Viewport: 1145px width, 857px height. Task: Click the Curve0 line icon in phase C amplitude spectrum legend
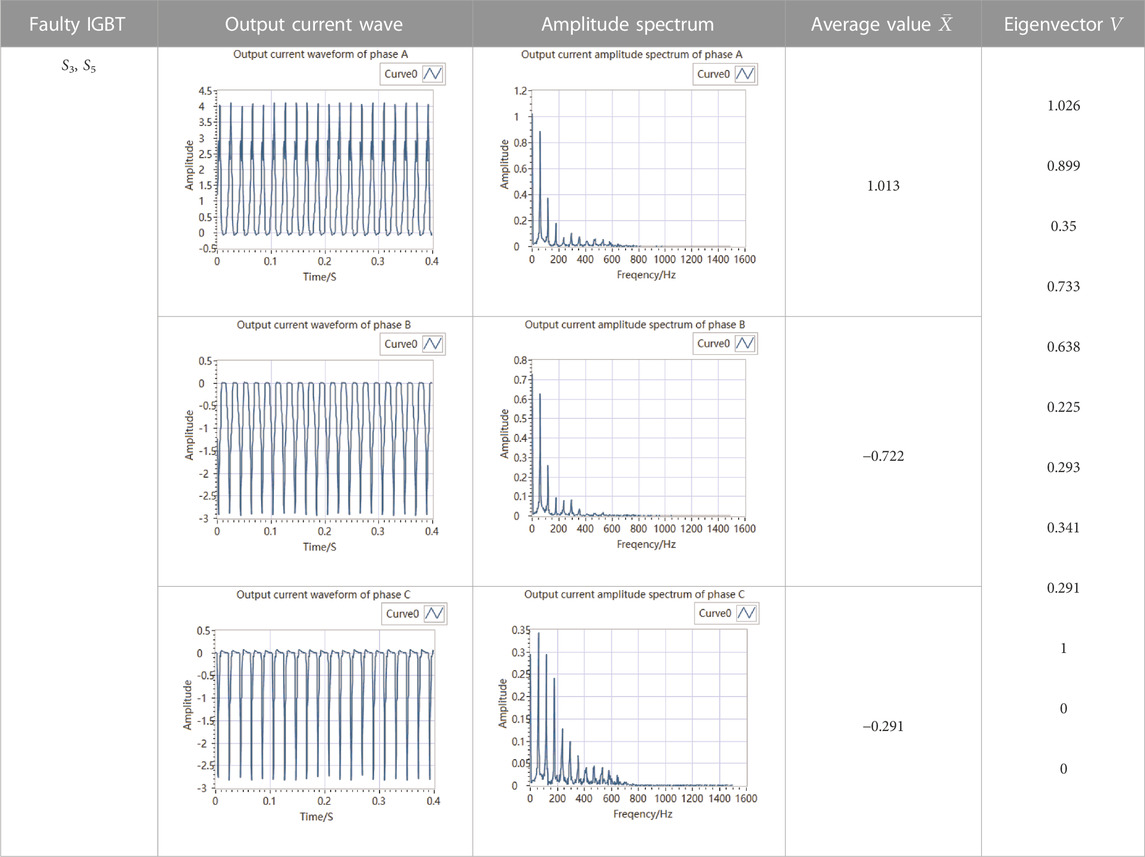point(746,613)
